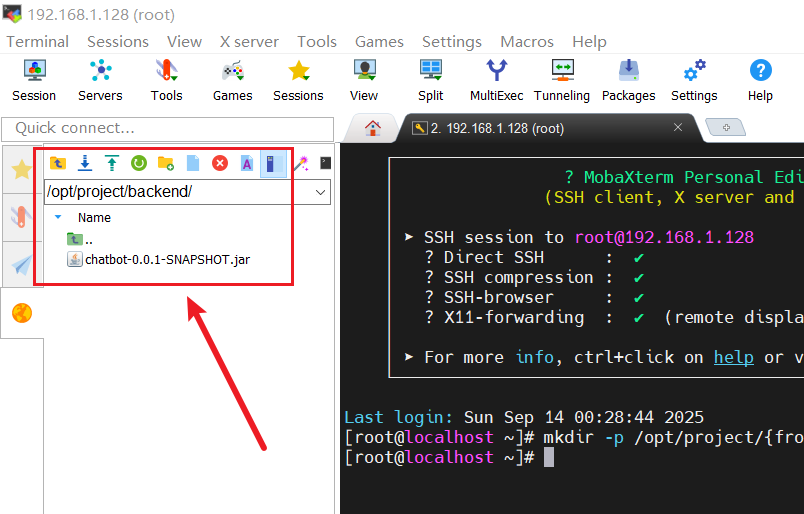Click the help link in the terminal banner
The height and width of the screenshot is (514, 804).
[x=734, y=357]
